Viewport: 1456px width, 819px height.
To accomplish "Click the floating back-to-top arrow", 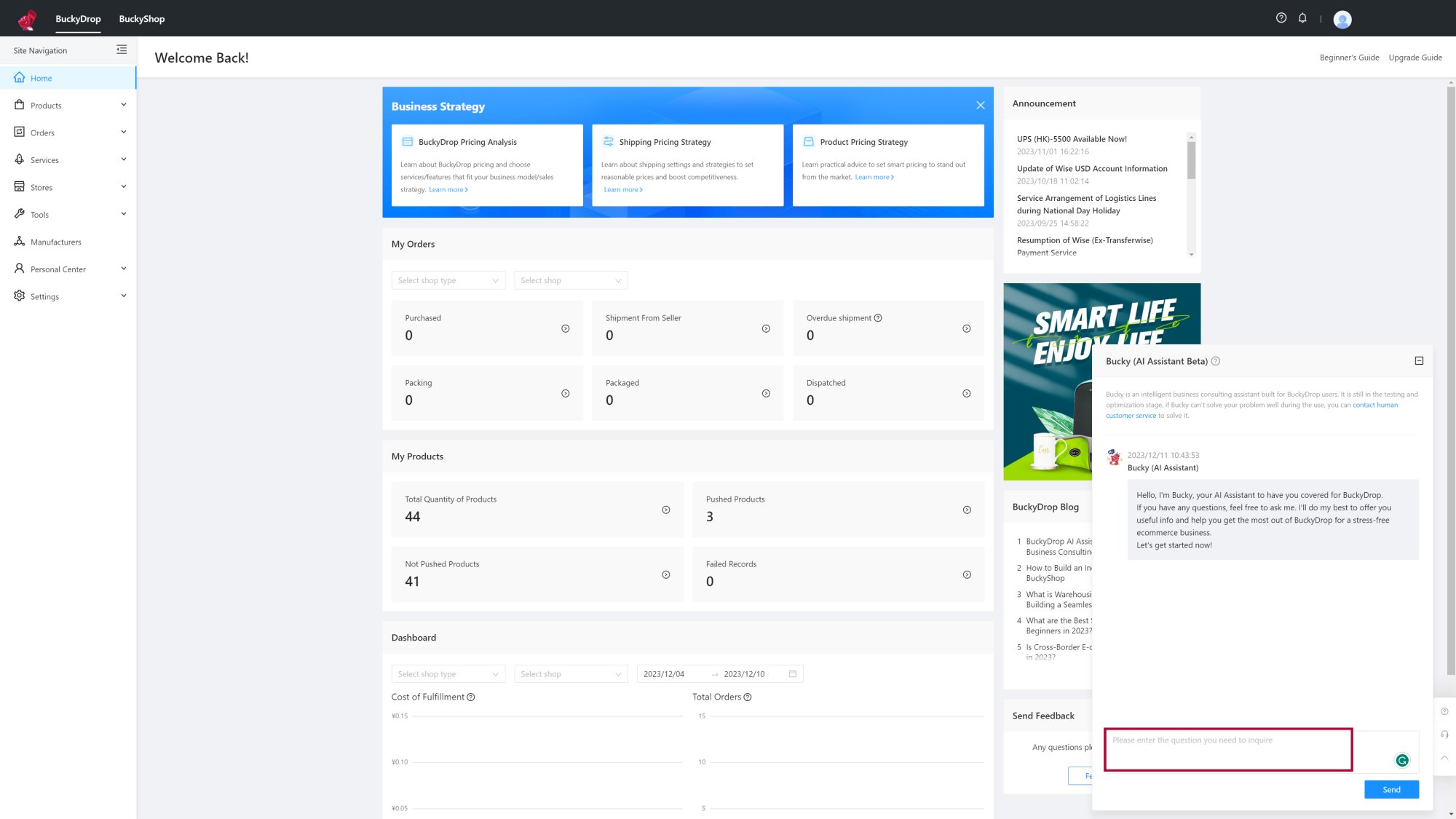I will click(1444, 758).
